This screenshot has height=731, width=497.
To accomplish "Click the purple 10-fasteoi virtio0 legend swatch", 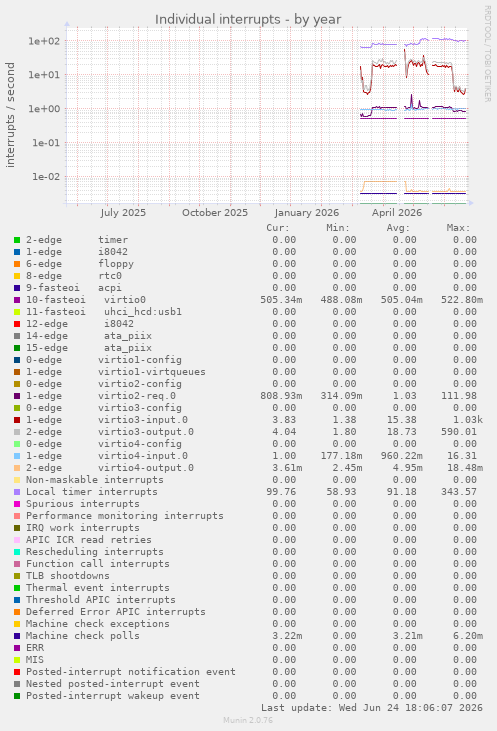I will [17, 300].
